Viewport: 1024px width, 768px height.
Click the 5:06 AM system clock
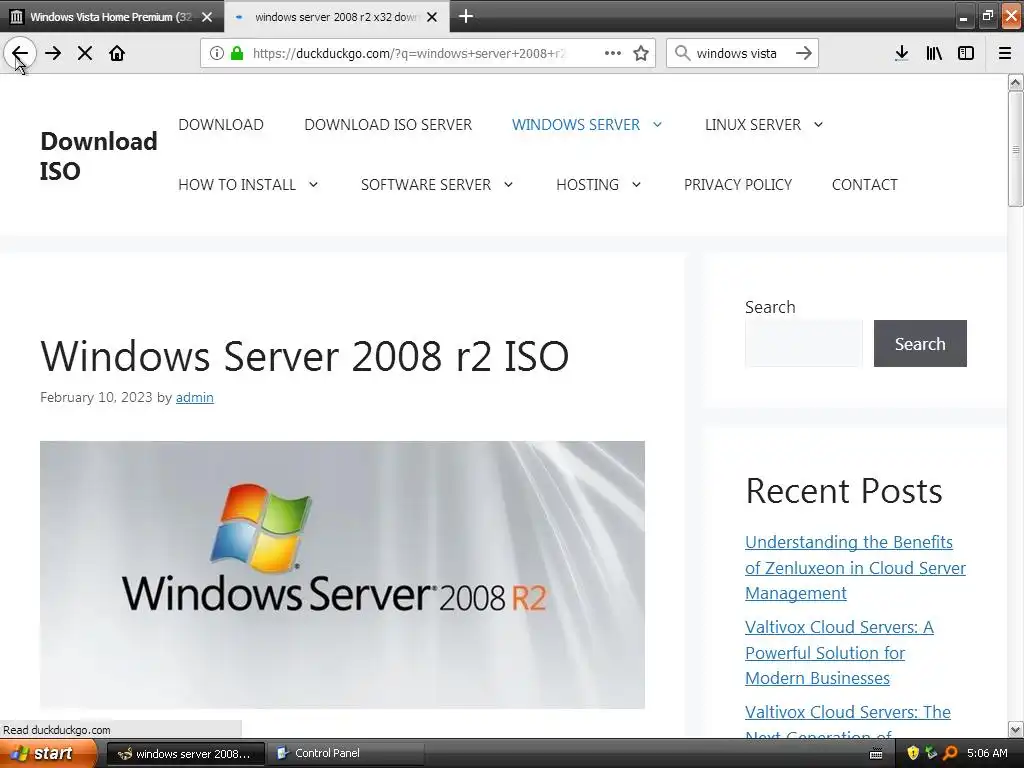pyautogui.click(x=987, y=753)
